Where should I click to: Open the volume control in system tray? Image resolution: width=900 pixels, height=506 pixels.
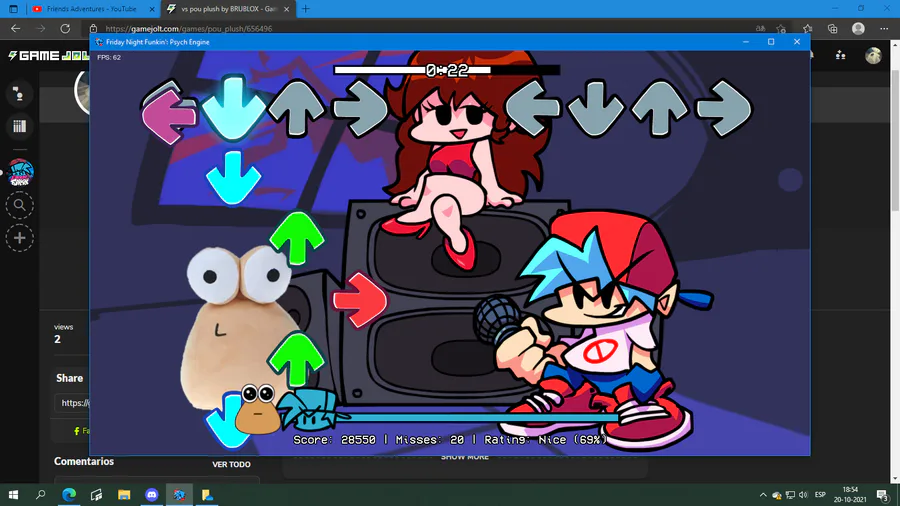(x=804, y=495)
